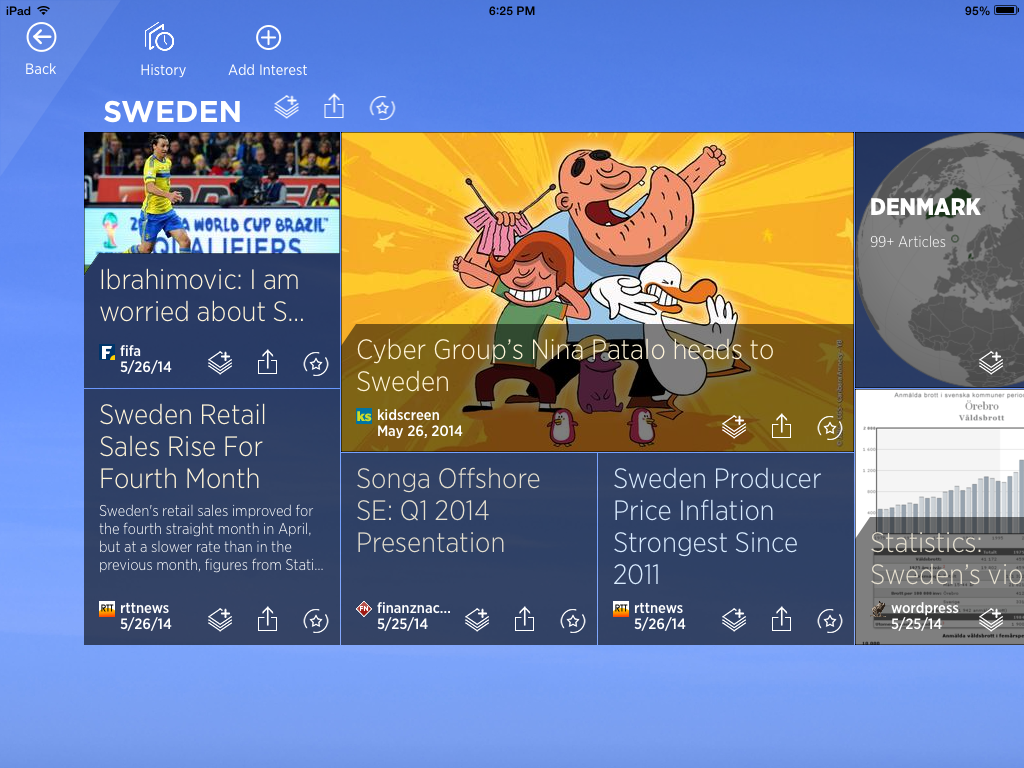1024x768 pixels.
Task: Share the Producer Price Inflation article
Action: tap(781, 620)
